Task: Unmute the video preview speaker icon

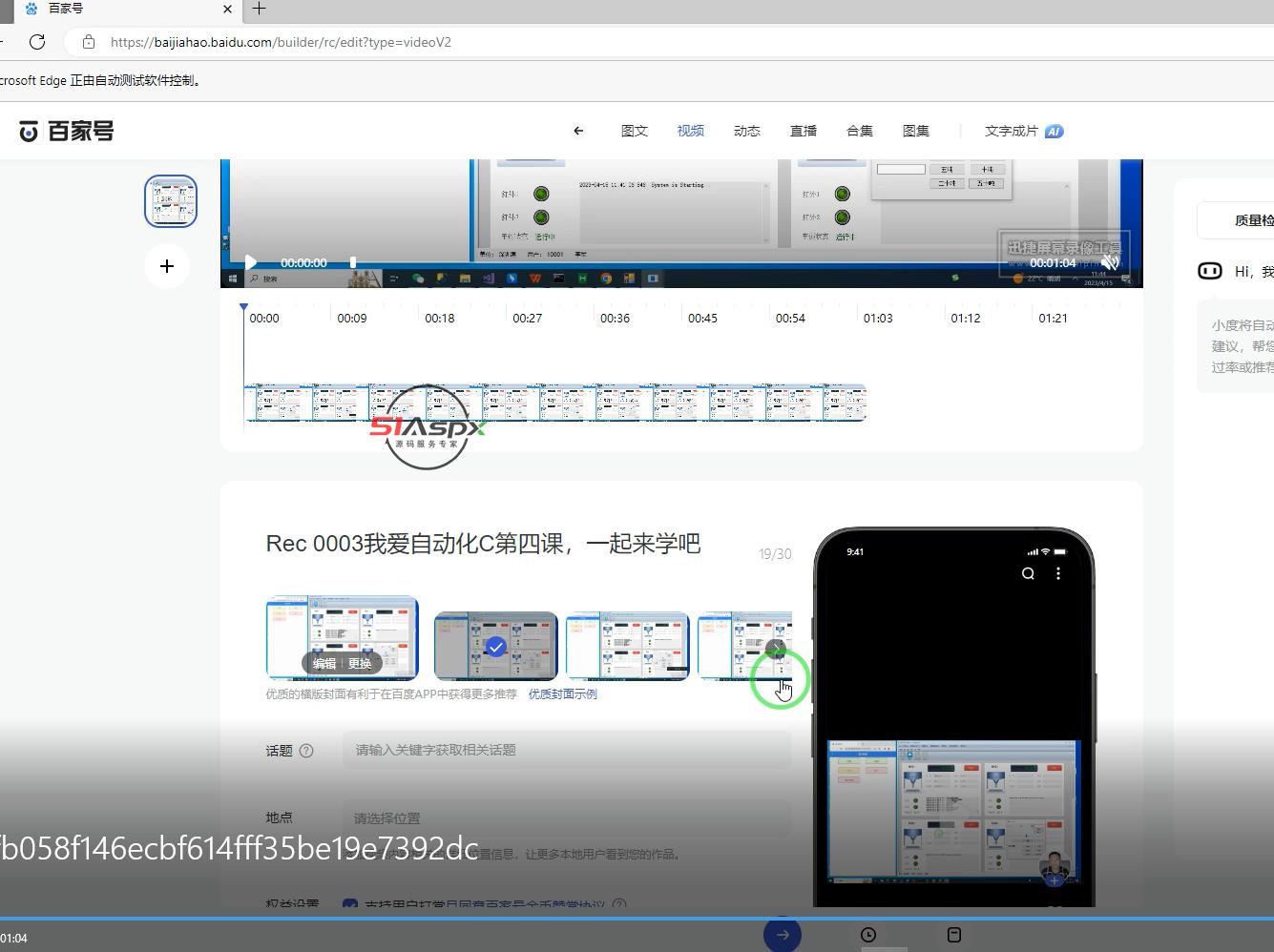Action: tap(1109, 262)
